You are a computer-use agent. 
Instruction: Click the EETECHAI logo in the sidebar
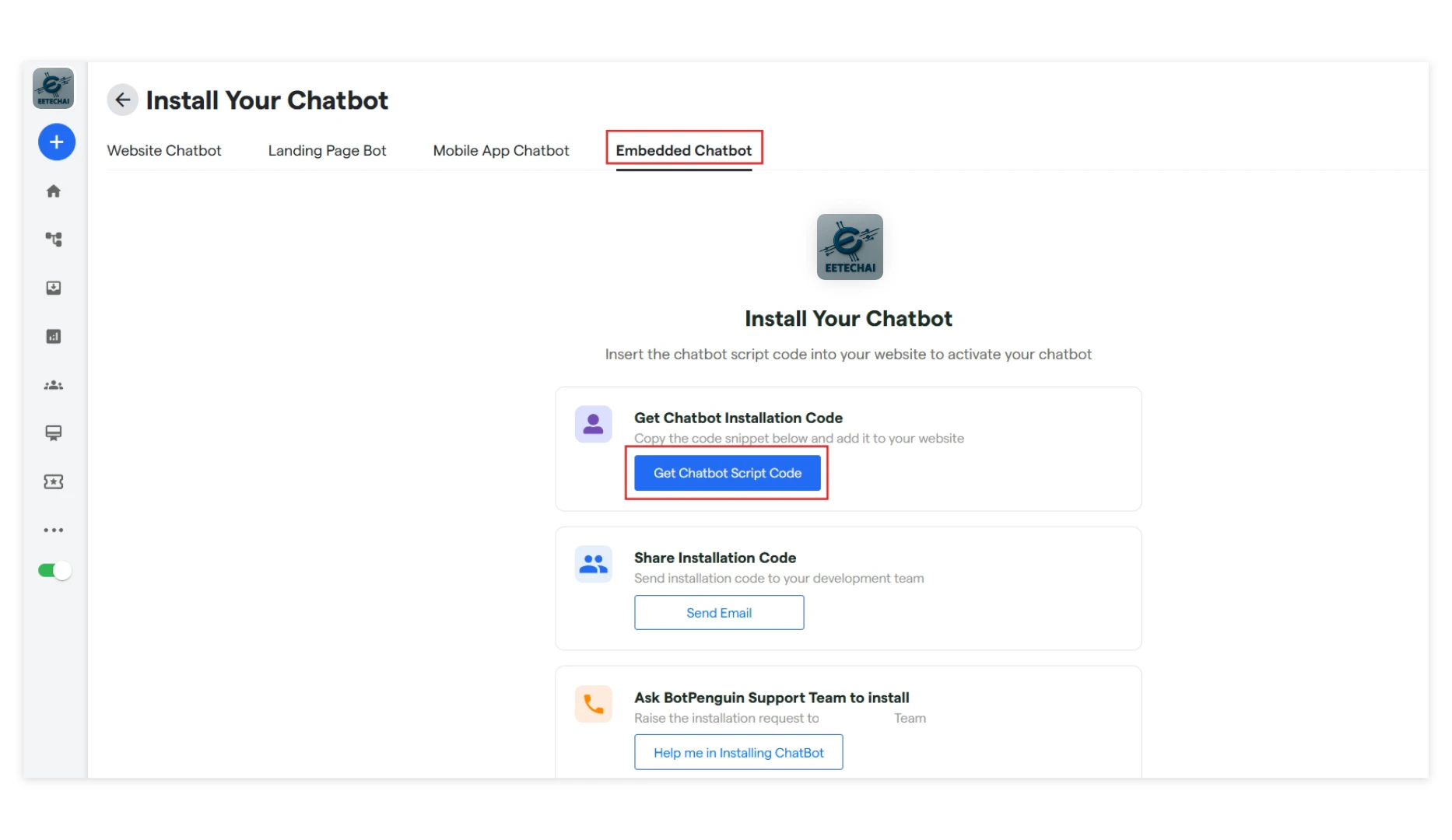(53, 88)
